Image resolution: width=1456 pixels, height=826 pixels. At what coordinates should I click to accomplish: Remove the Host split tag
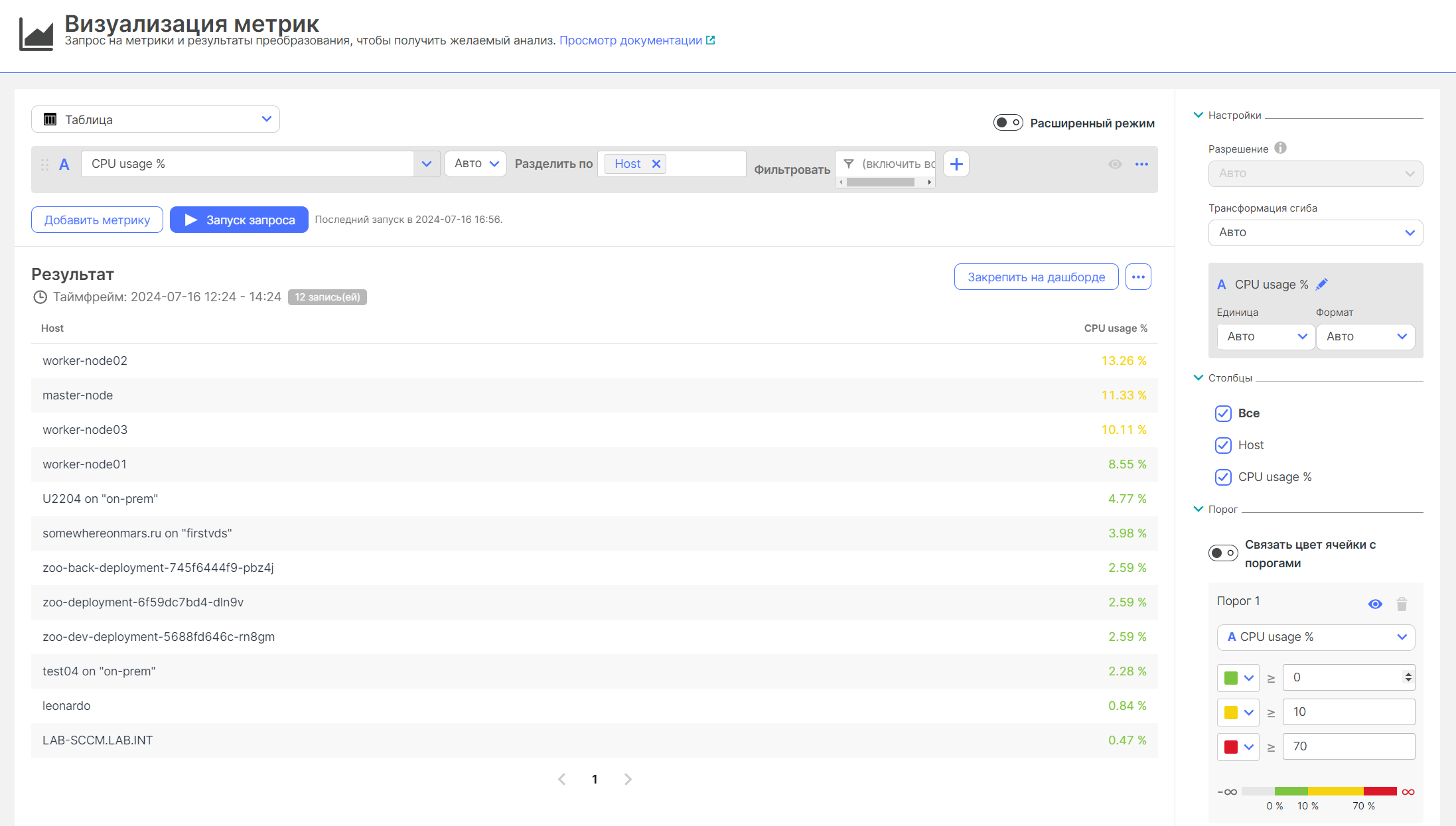click(x=656, y=164)
